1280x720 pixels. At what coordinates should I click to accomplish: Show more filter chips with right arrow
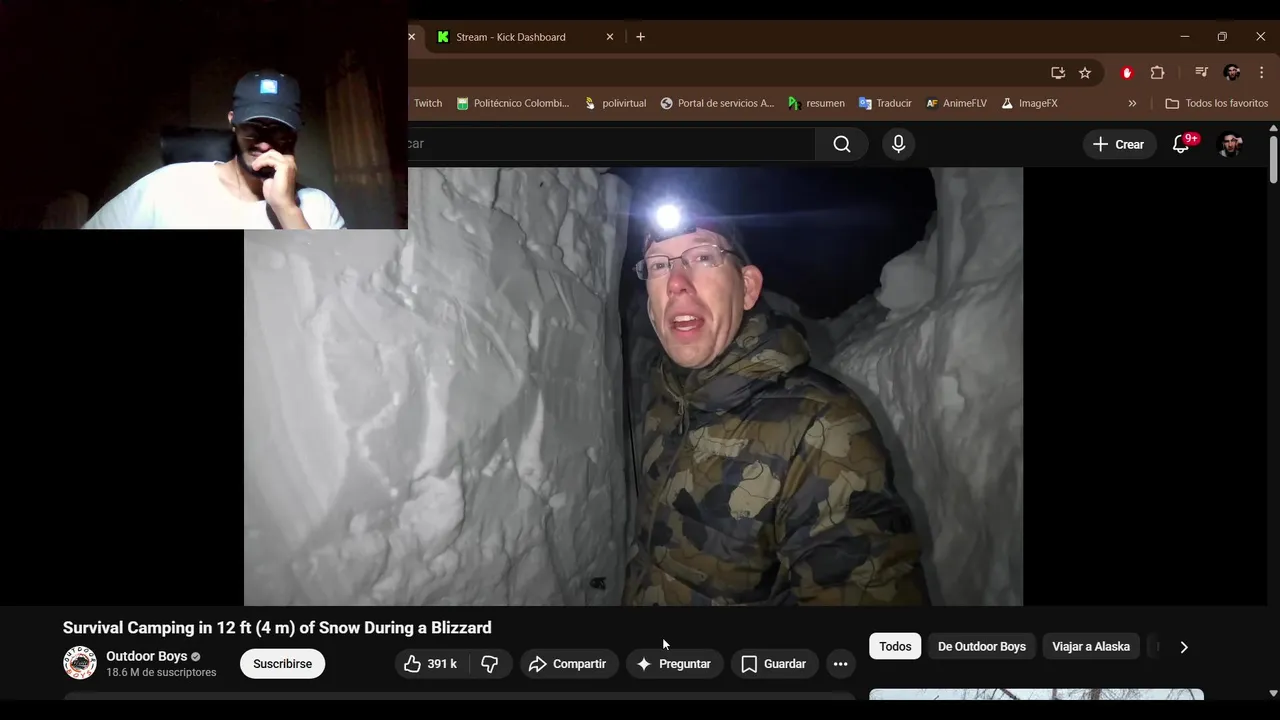(1184, 647)
